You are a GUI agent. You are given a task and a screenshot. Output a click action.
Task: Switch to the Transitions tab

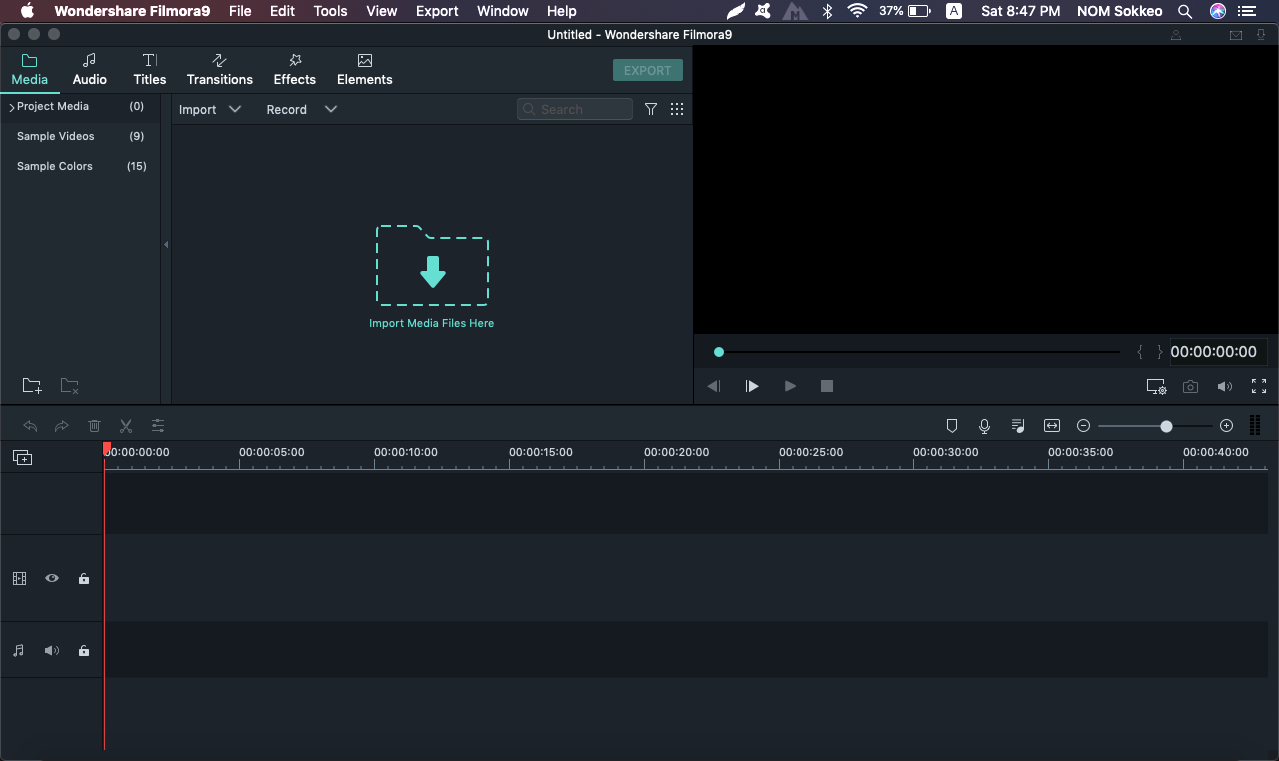pos(220,70)
